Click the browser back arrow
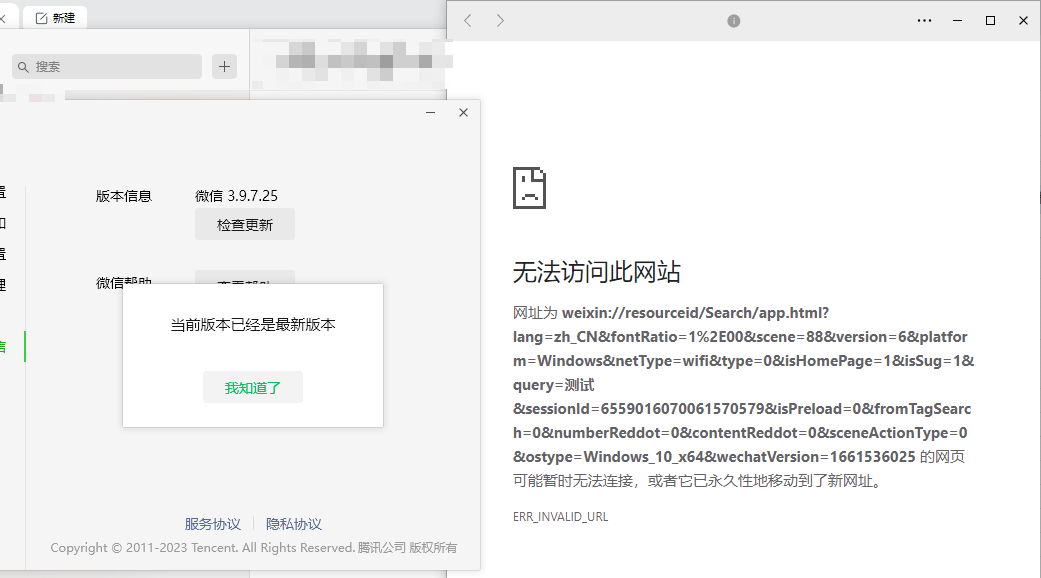The image size is (1041, 578). click(467, 21)
